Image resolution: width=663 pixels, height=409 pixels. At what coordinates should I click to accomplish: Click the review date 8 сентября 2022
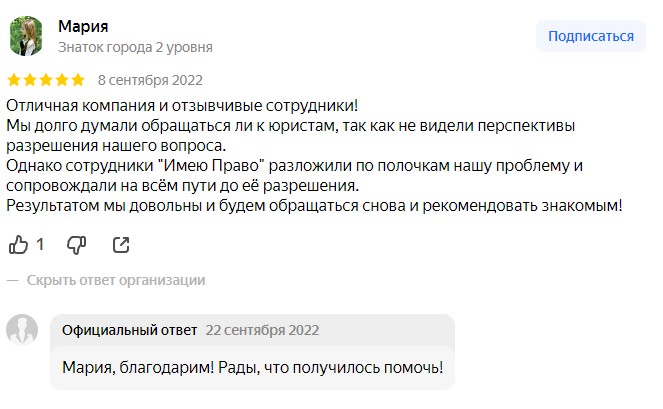point(150,79)
